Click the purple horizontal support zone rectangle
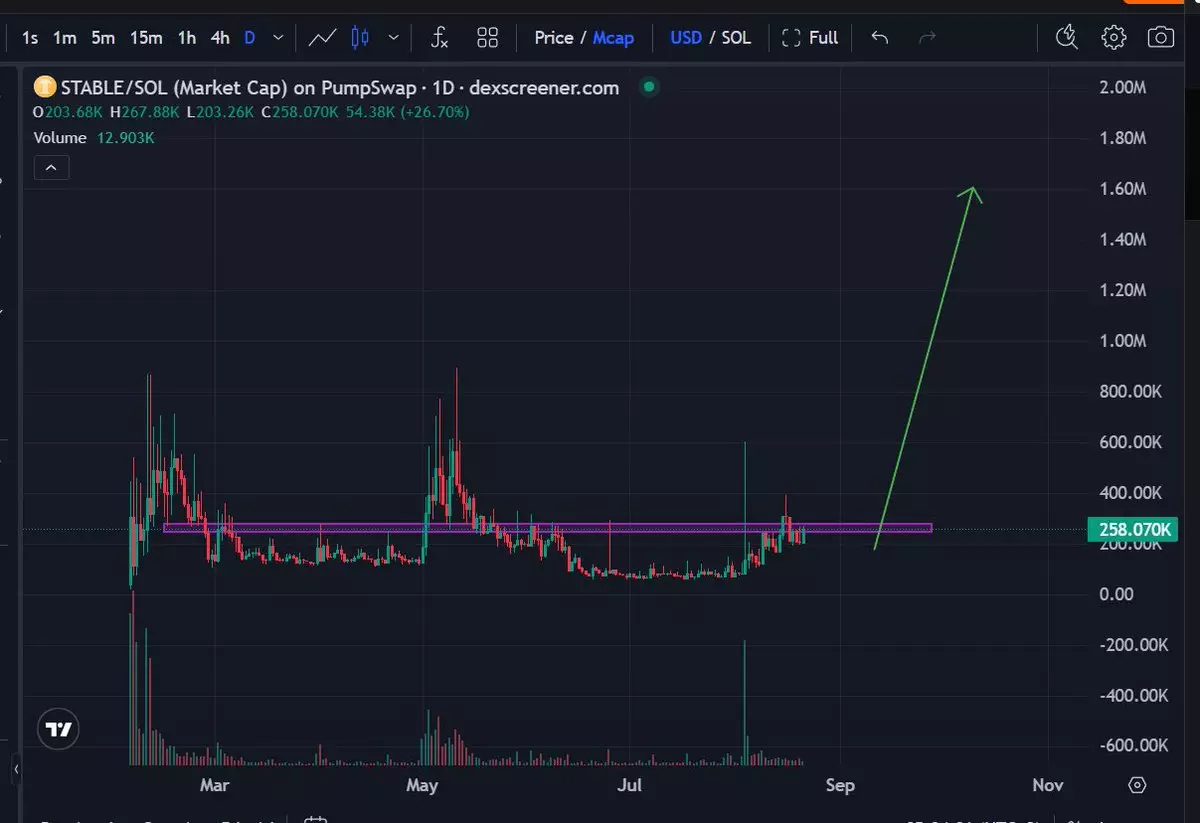This screenshot has height=823, width=1200. click(547, 528)
